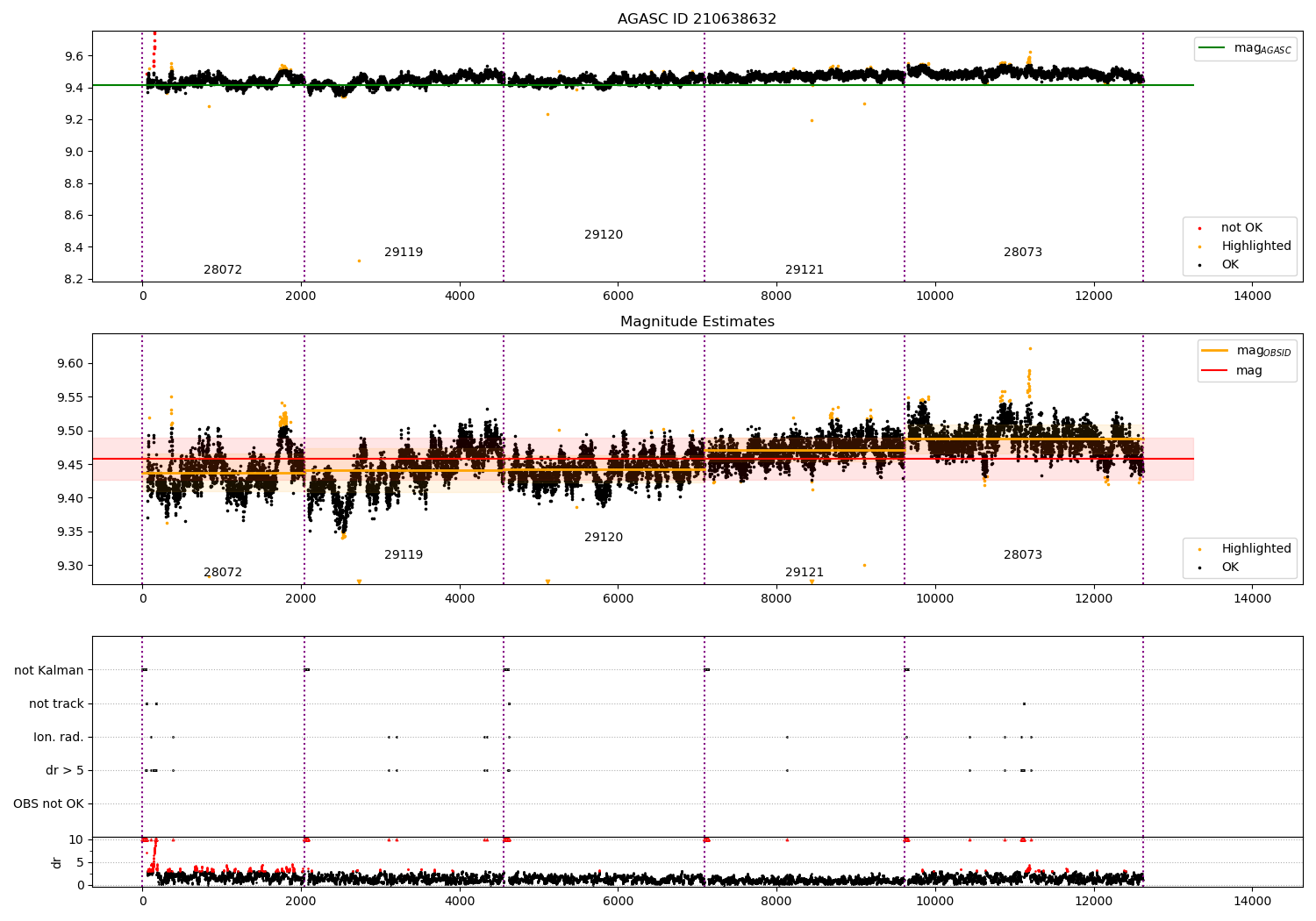Viewport: 1316px width, 921px height.
Task: Click the orange line sample in mag OBSID legend
Action: tap(1215, 351)
